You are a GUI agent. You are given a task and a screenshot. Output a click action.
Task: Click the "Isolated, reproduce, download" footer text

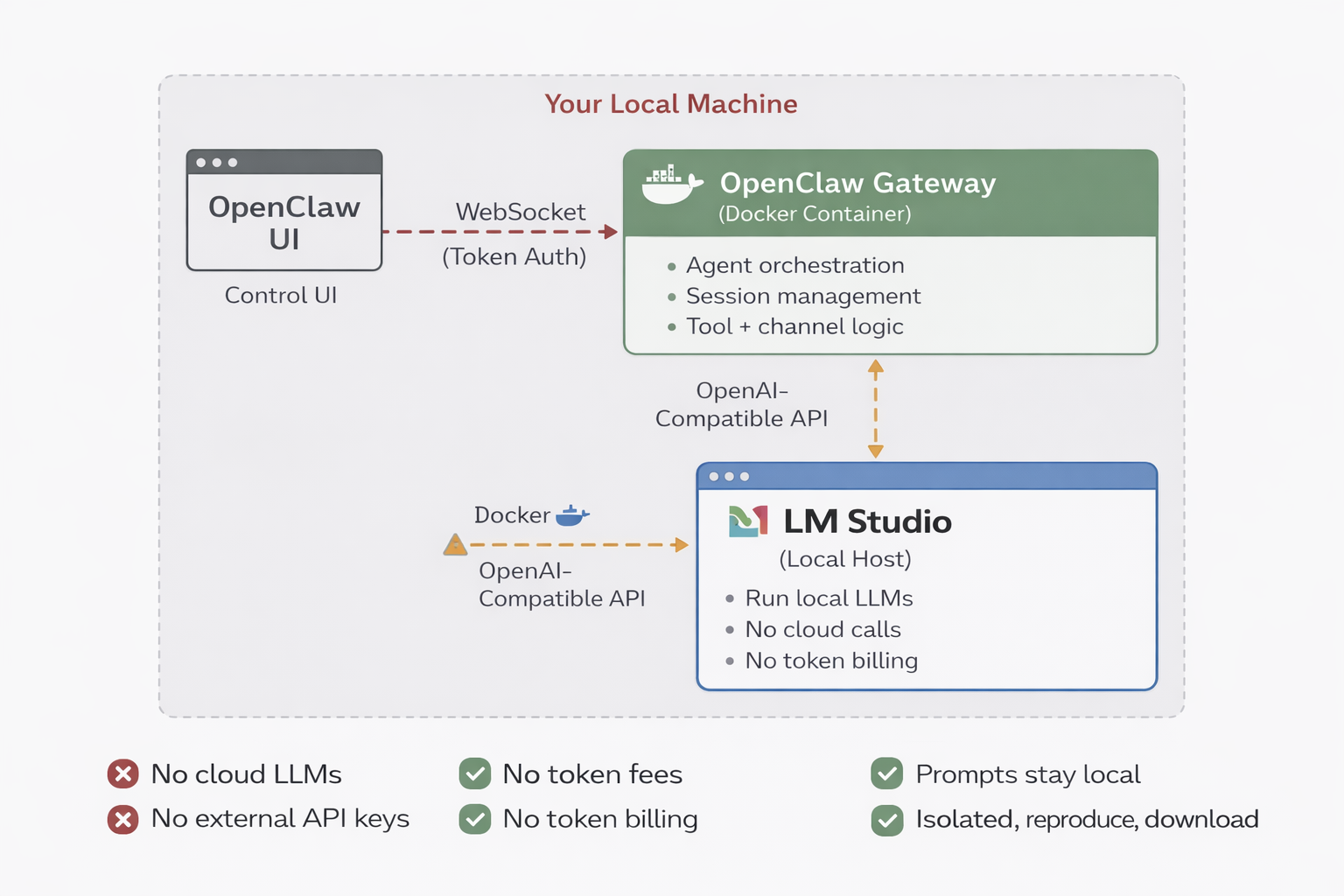1088,820
